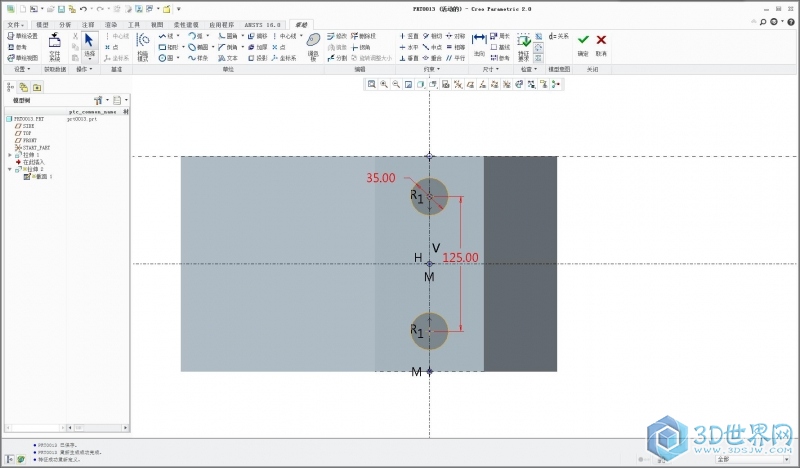
Task: Click the 125.00 dimension value
Action: pos(461,258)
